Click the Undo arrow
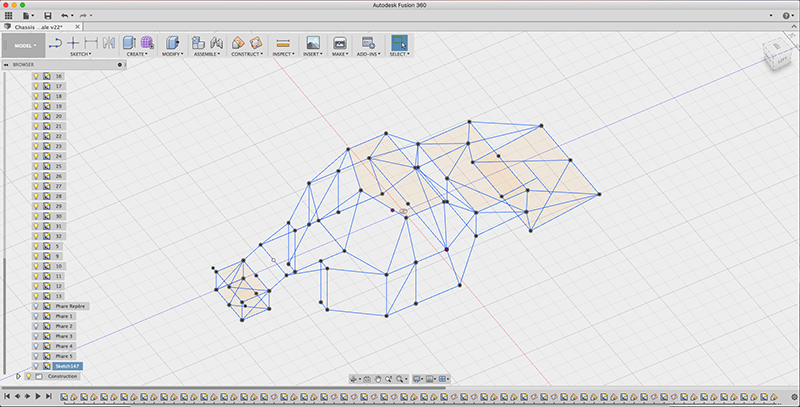 click(65, 16)
